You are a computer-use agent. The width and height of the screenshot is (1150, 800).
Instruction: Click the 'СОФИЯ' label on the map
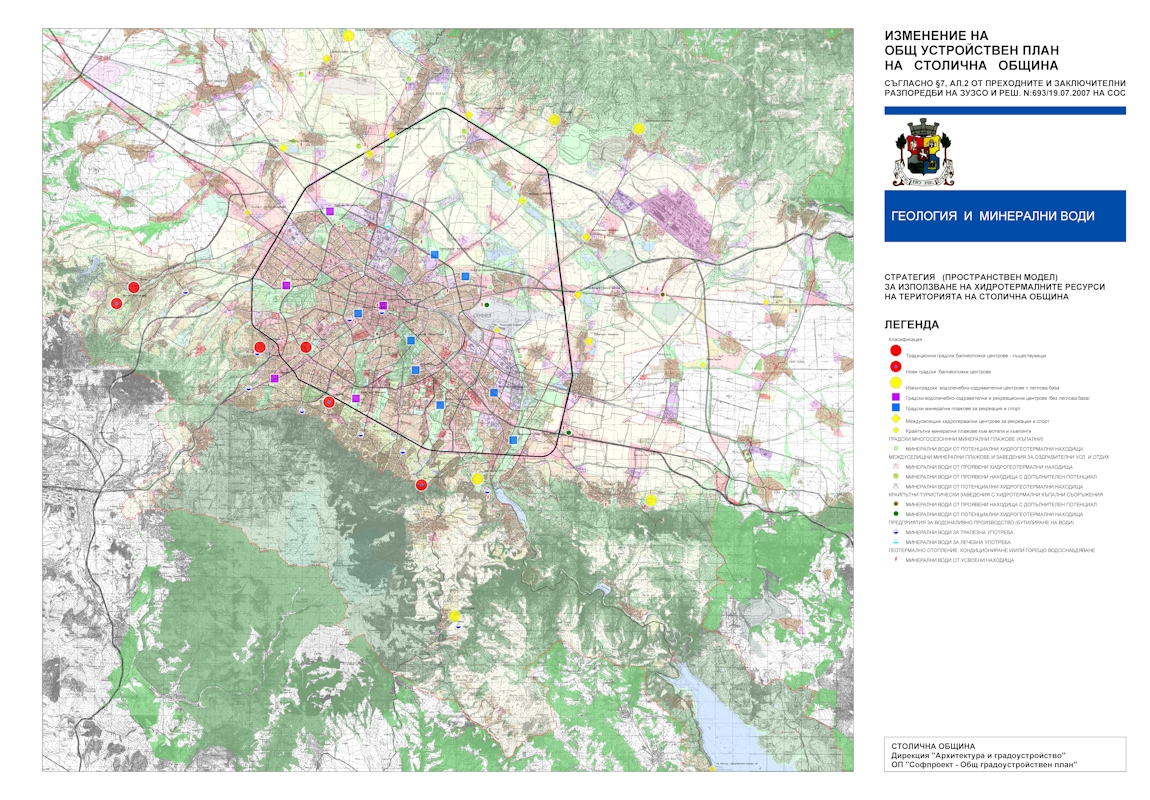coord(480,313)
